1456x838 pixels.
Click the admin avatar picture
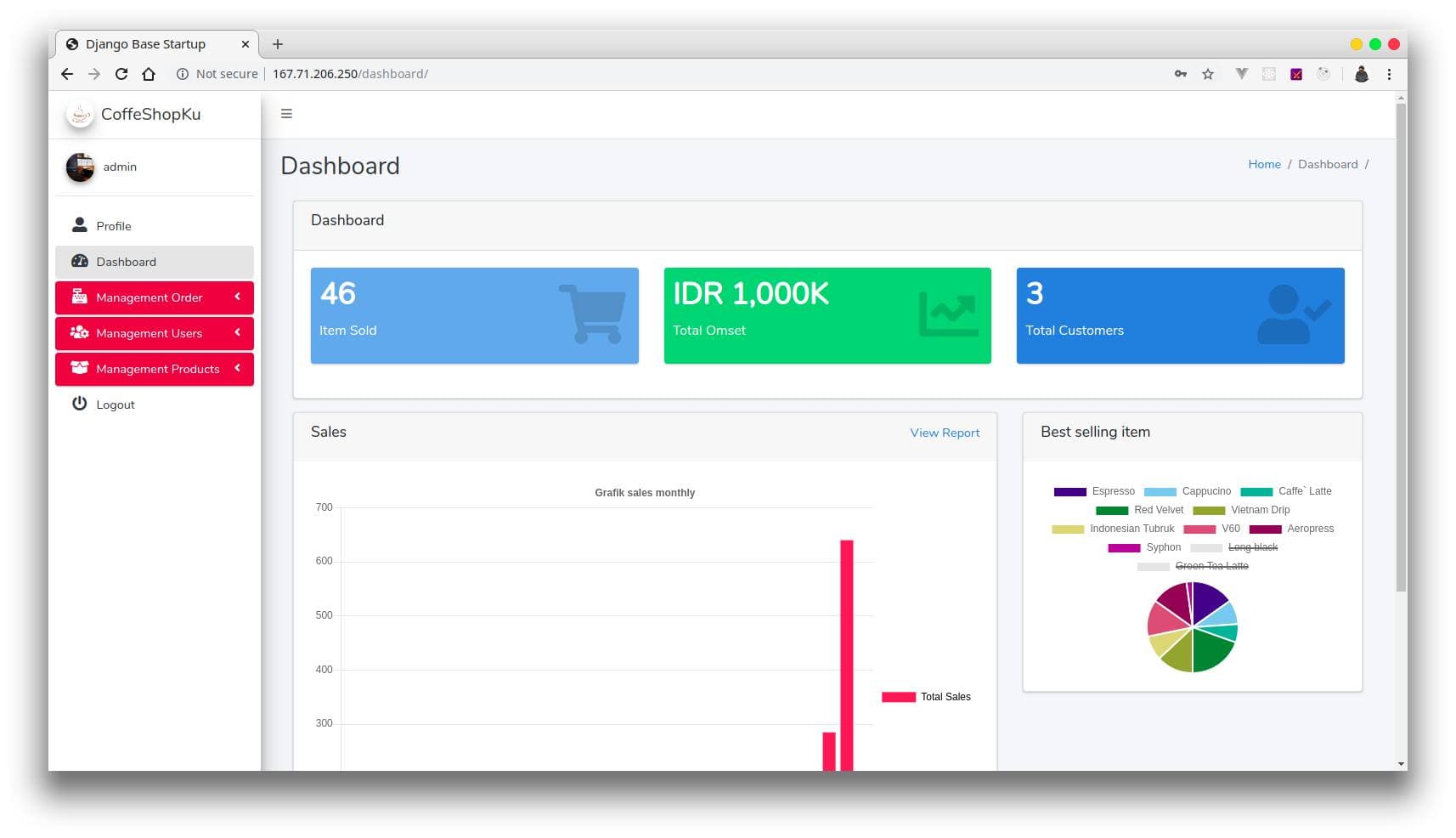(80, 167)
